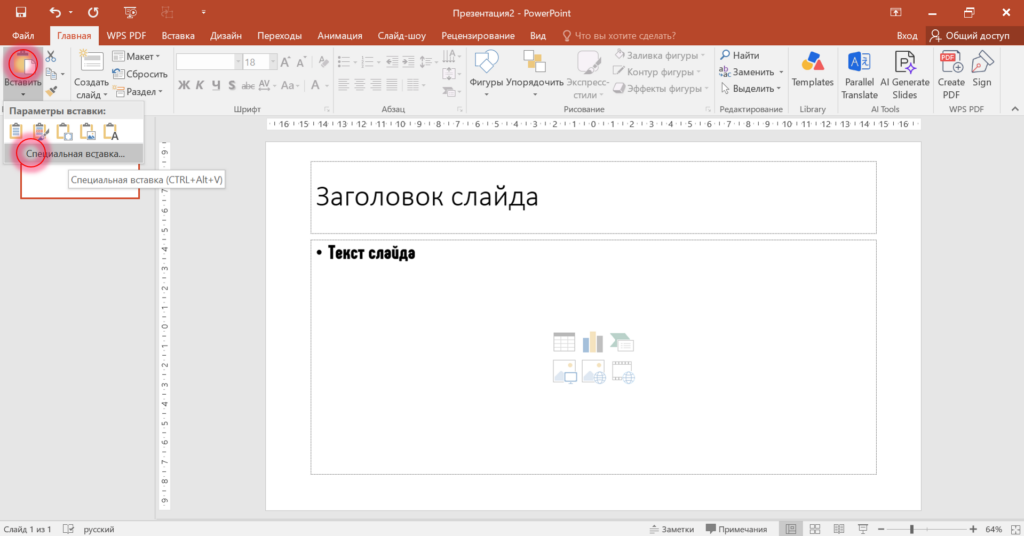Open the Выделить select dropdown

[x=750, y=88]
